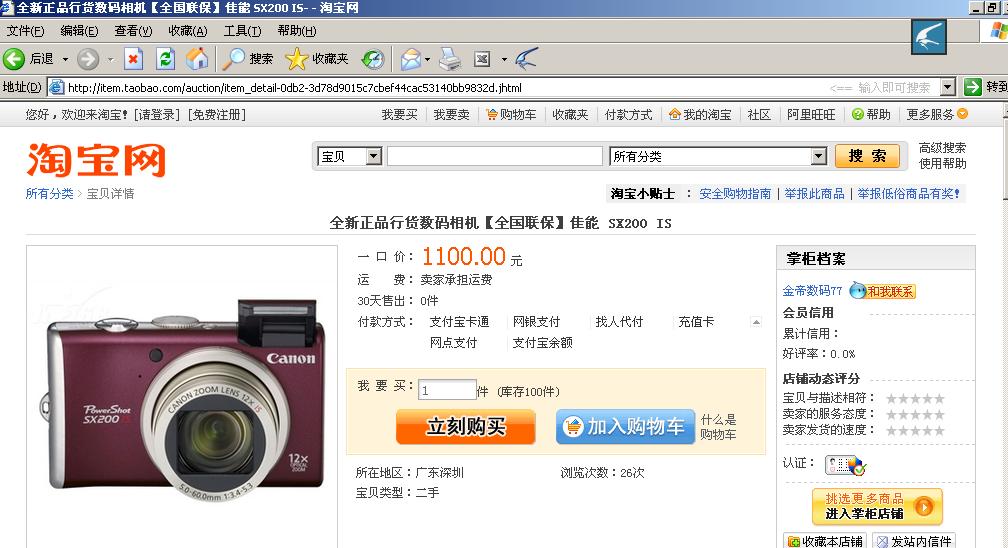Click the browser Forward arrow icon
Image resolution: width=1008 pixels, height=548 pixels.
pos(88,59)
